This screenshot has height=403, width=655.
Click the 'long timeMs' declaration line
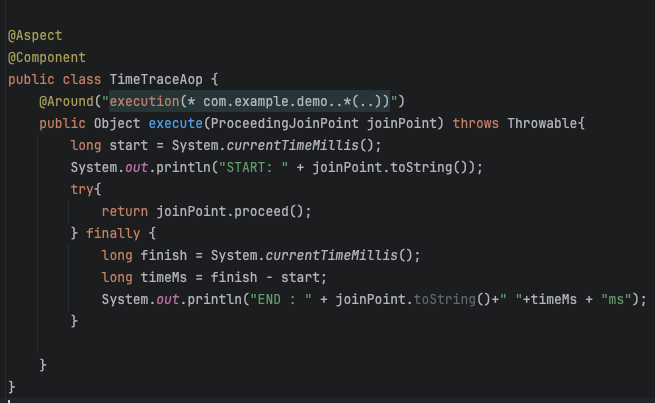coord(214,277)
